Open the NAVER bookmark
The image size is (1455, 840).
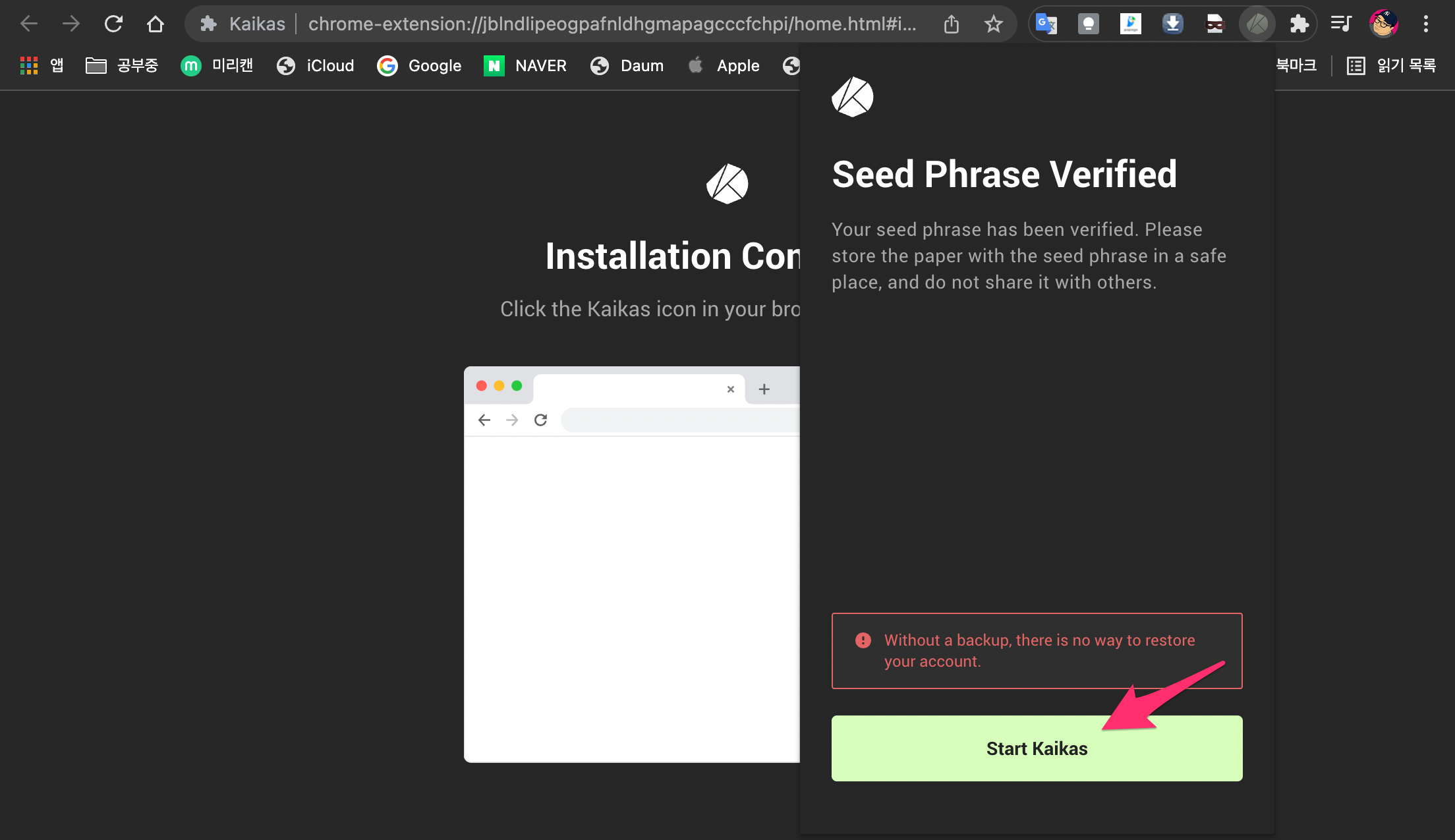pyautogui.click(x=525, y=65)
